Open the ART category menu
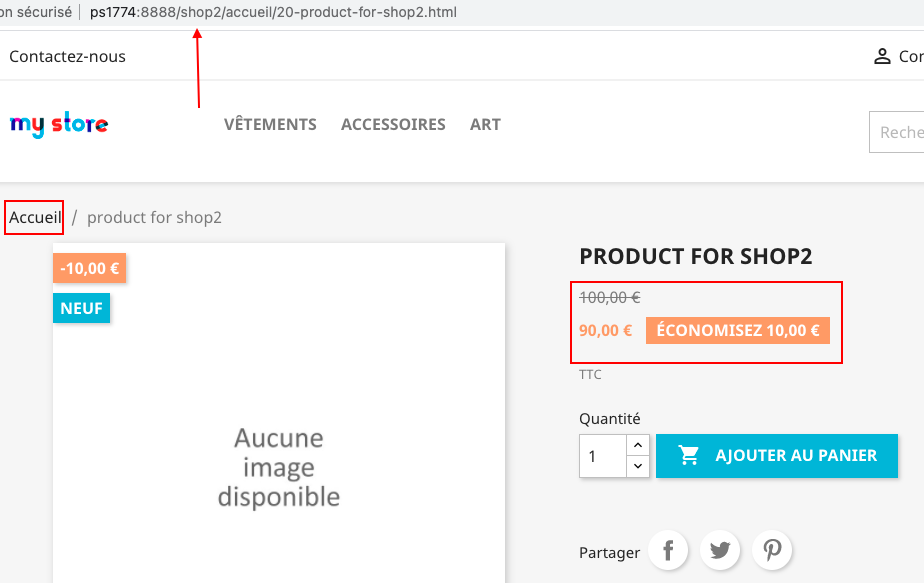This screenshot has height=583, width=924. 485,124
